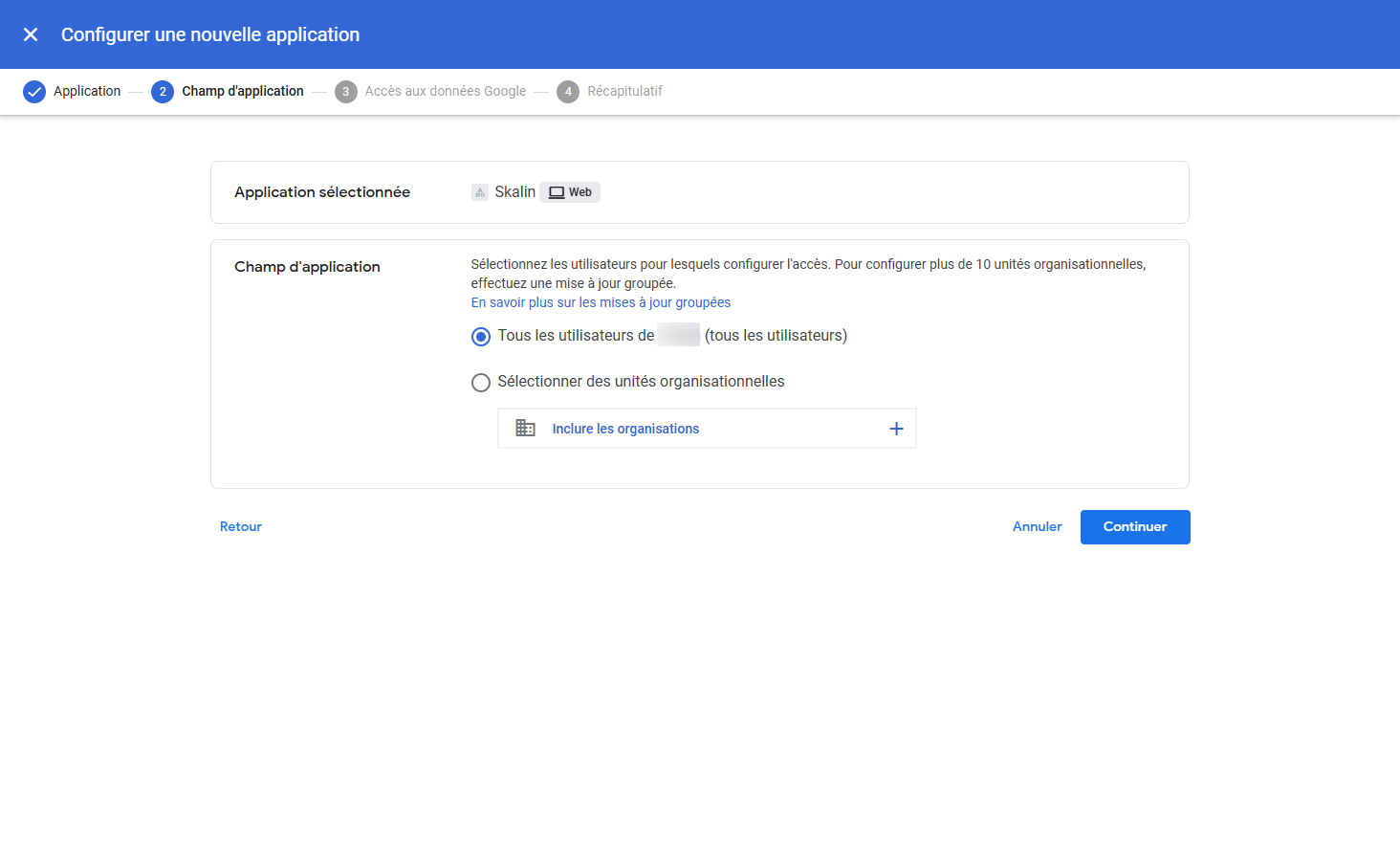Choose Sélectionner des unités organisationnelles radio option

[x=481, y=383]
